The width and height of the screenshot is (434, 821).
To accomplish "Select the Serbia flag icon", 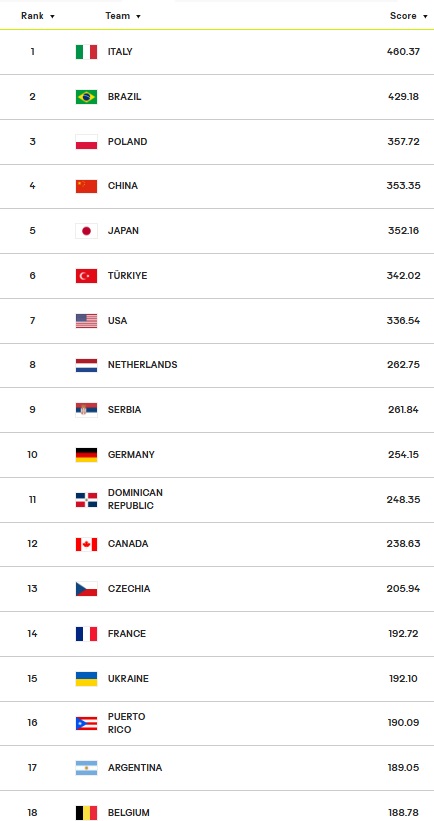I will click(x=86, y=410).
